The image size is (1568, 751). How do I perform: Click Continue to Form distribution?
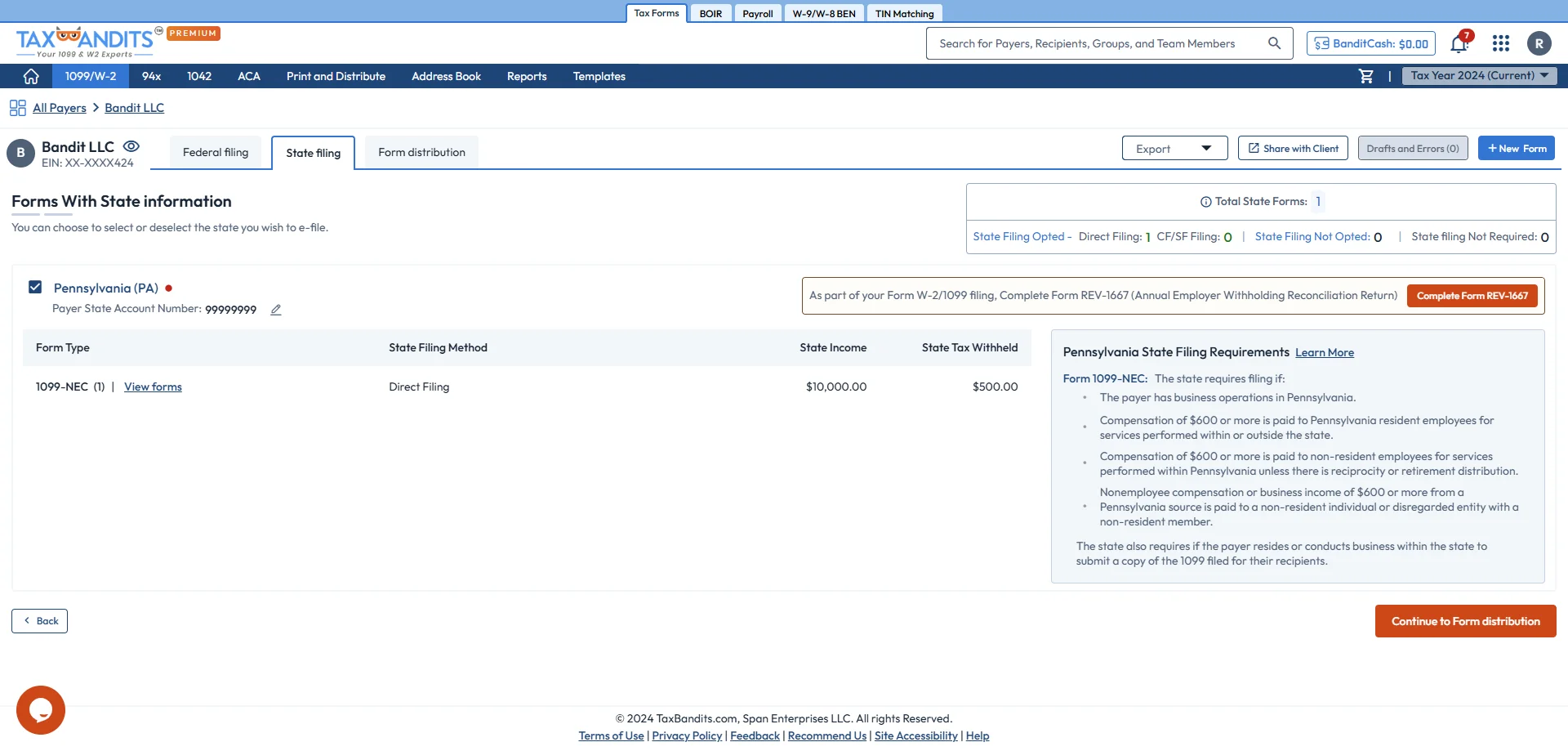1466,621
